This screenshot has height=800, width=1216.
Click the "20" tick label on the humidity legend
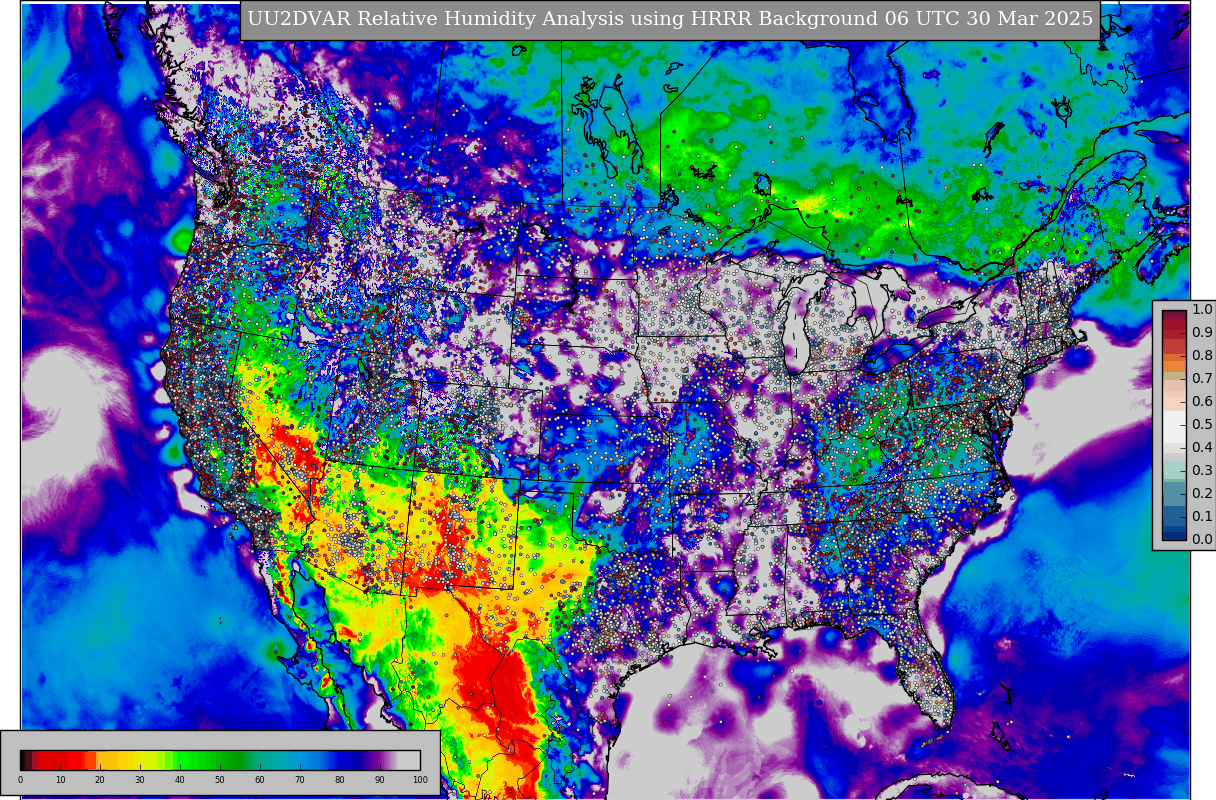click(x=100, y=780)
